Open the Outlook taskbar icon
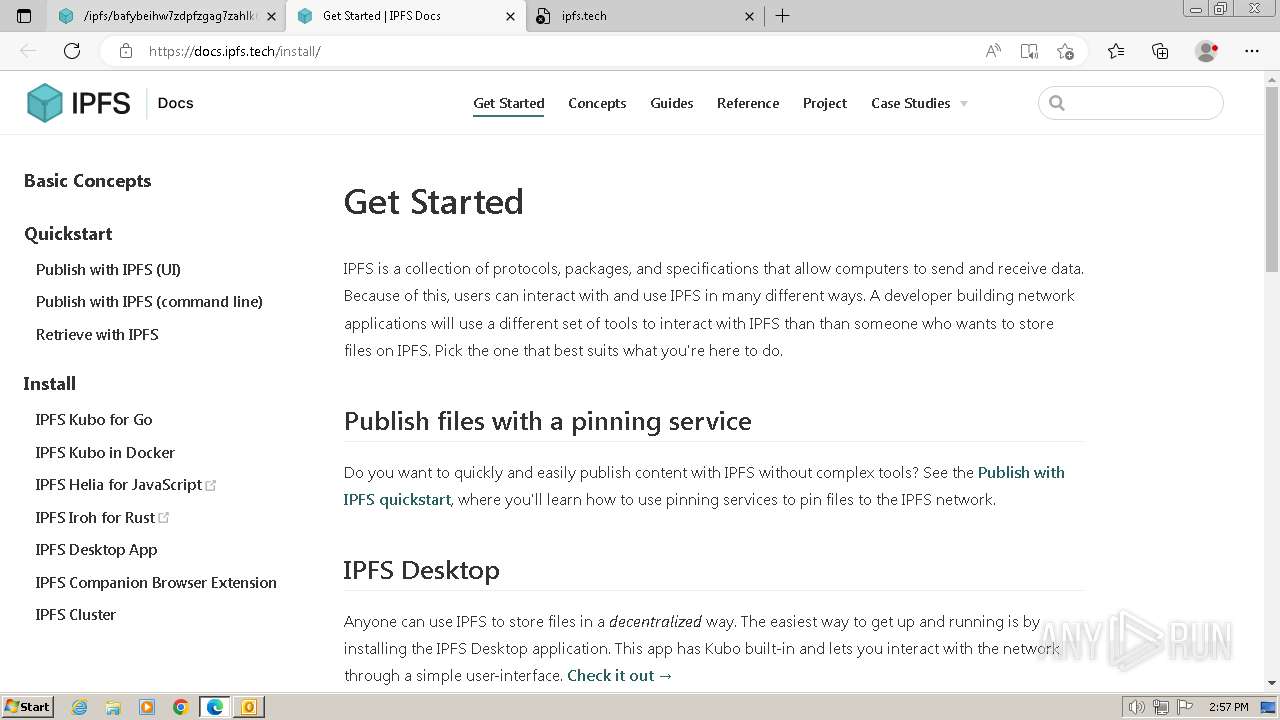Viewport: 1280px width, 720px height. [x=249, y=707]
